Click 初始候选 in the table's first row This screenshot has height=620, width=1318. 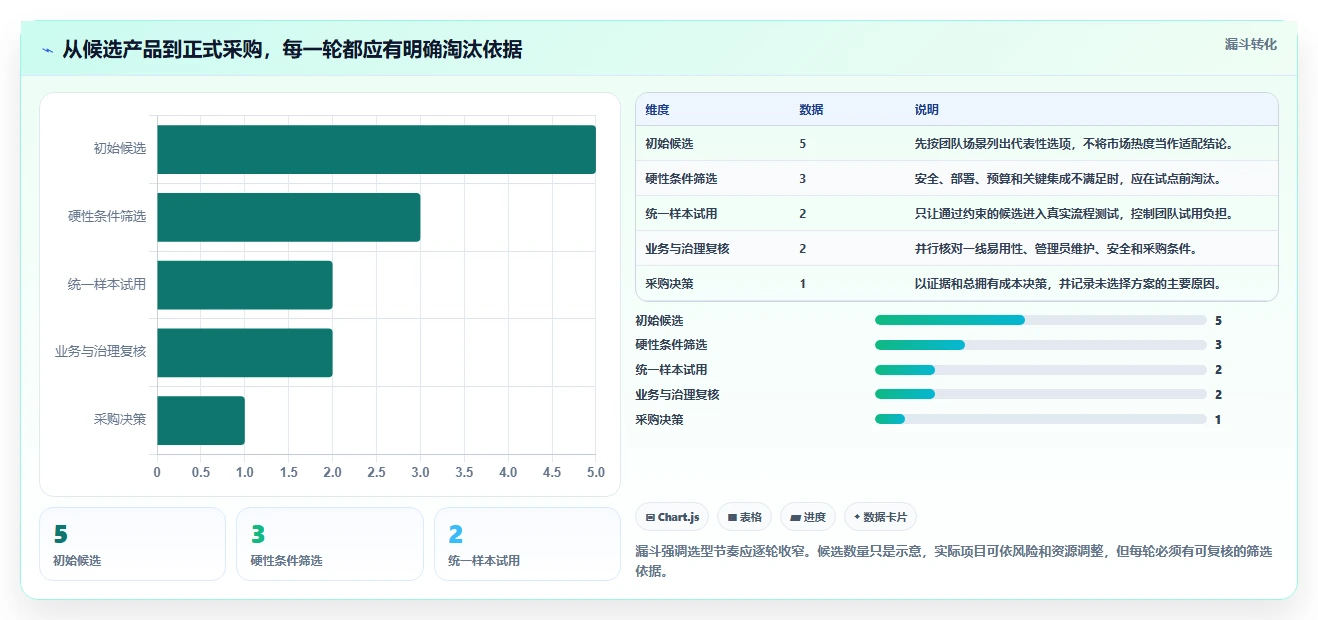click(669, 144)
